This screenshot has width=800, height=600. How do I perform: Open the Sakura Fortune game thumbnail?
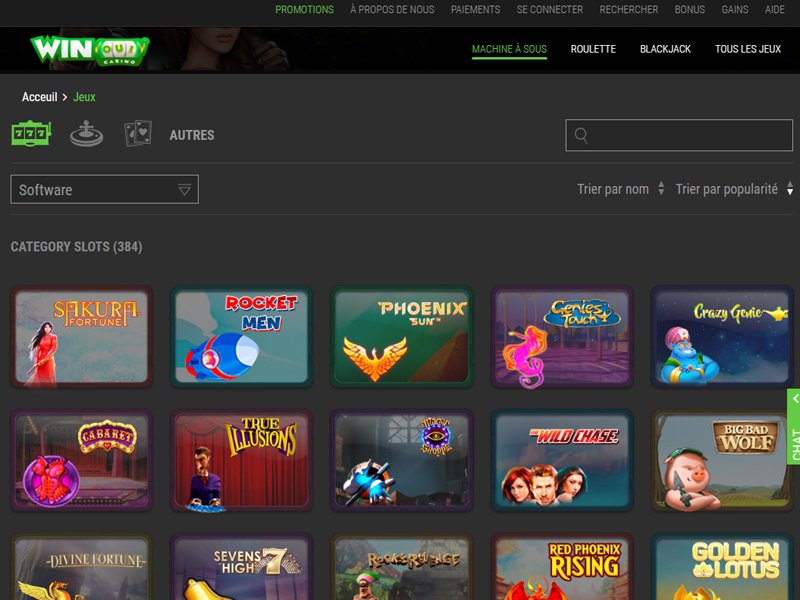click(x=81, y=337)
